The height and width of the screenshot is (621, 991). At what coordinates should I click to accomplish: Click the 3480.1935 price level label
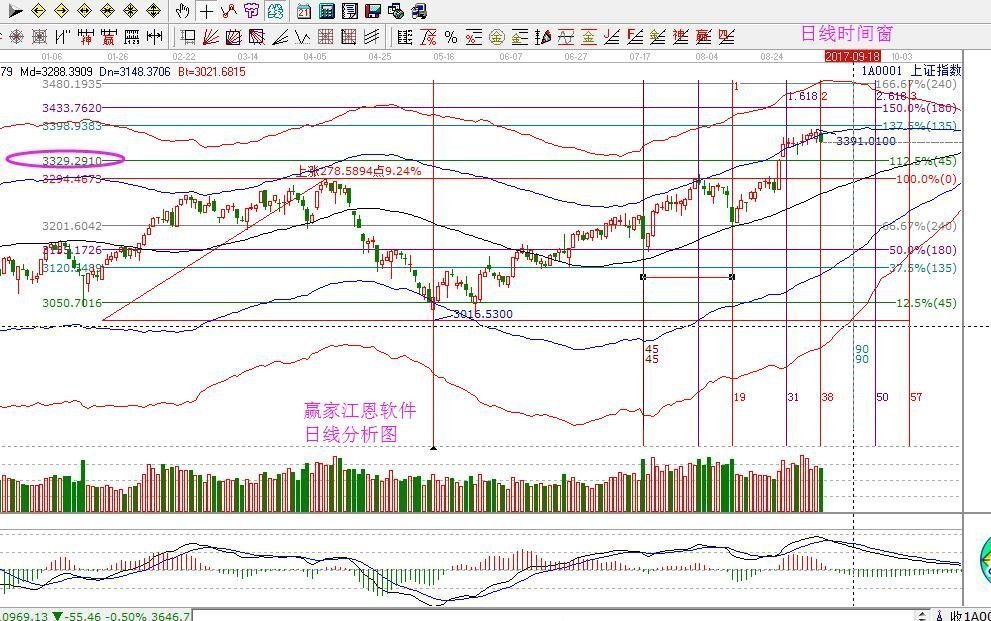tap(72, 83)
